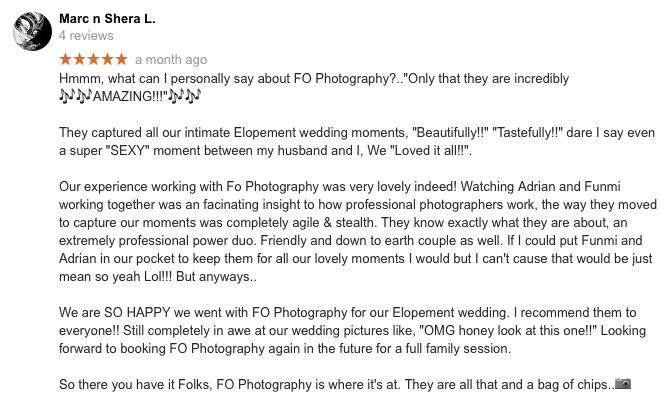
Task: Click the camera emoji ending the review
Action: pos(623,383)
